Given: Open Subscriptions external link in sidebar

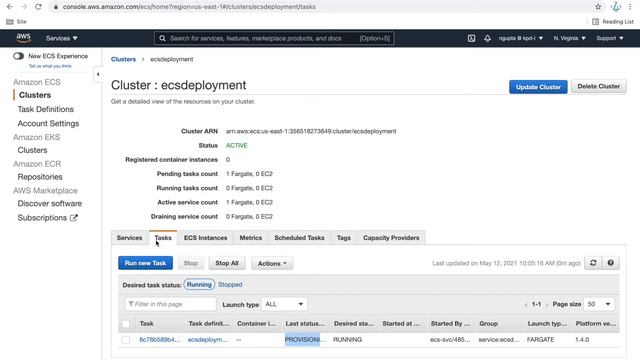Looking at the screenshot, I should click(x=47, y=218).
